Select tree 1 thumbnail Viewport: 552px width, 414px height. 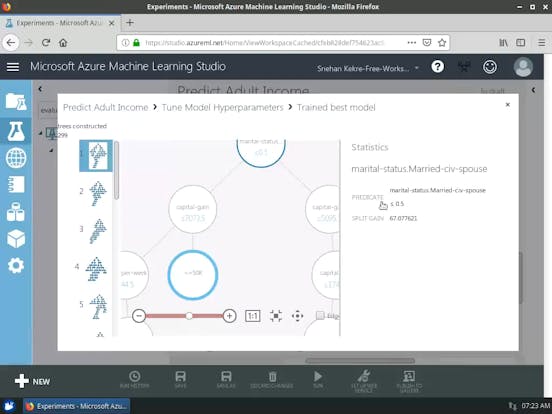96,156
